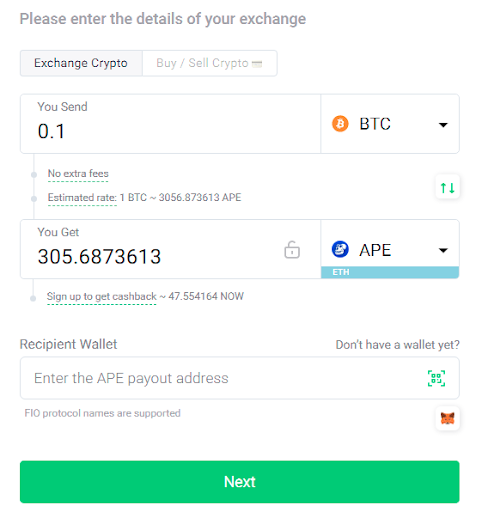Focus the You Send amount field
This screenshot has height=512, width=482.
[x=170, y=124]
